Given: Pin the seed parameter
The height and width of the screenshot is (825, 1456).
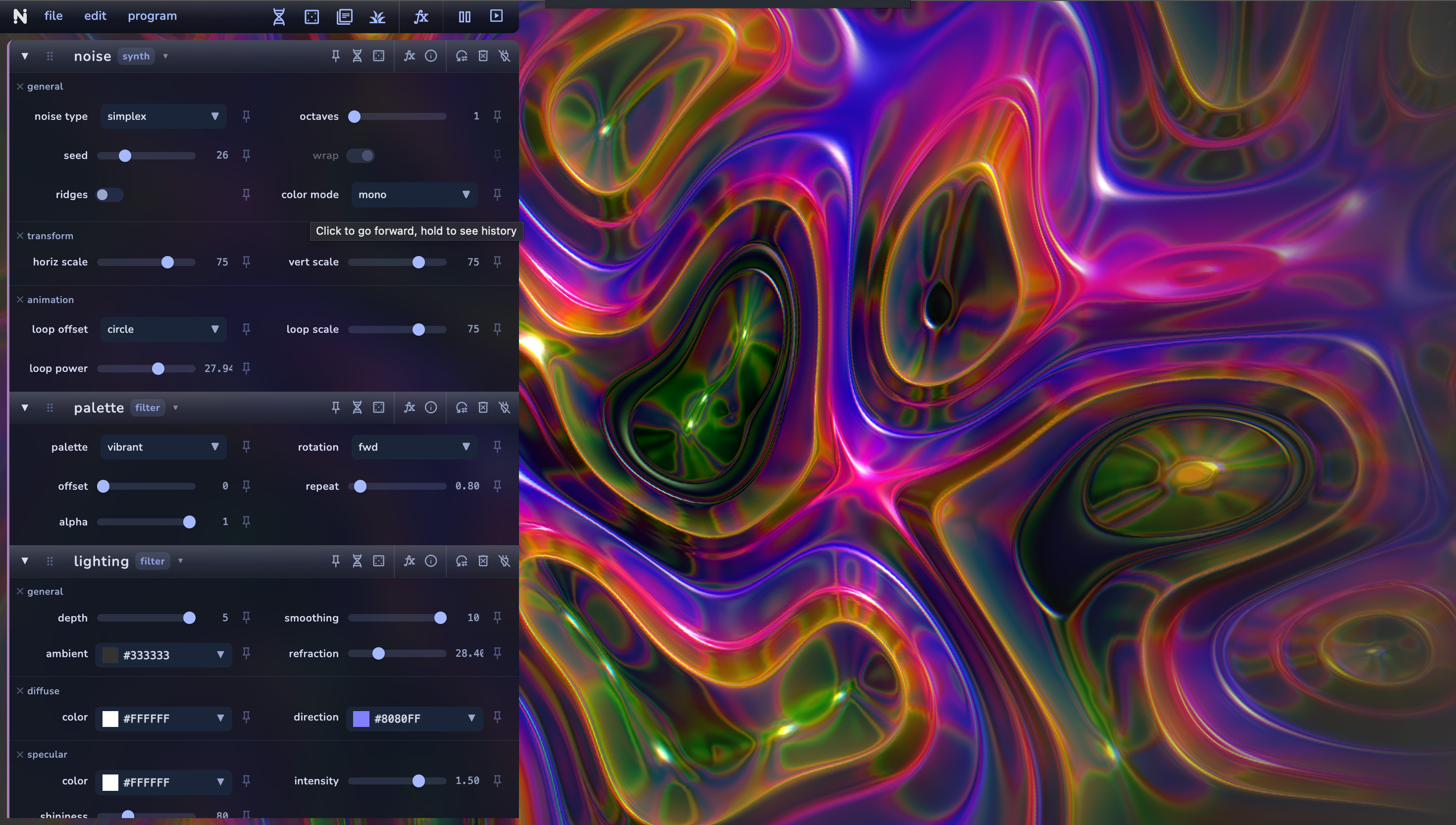Looking at the screenshot, I should [x=247, y=155].
